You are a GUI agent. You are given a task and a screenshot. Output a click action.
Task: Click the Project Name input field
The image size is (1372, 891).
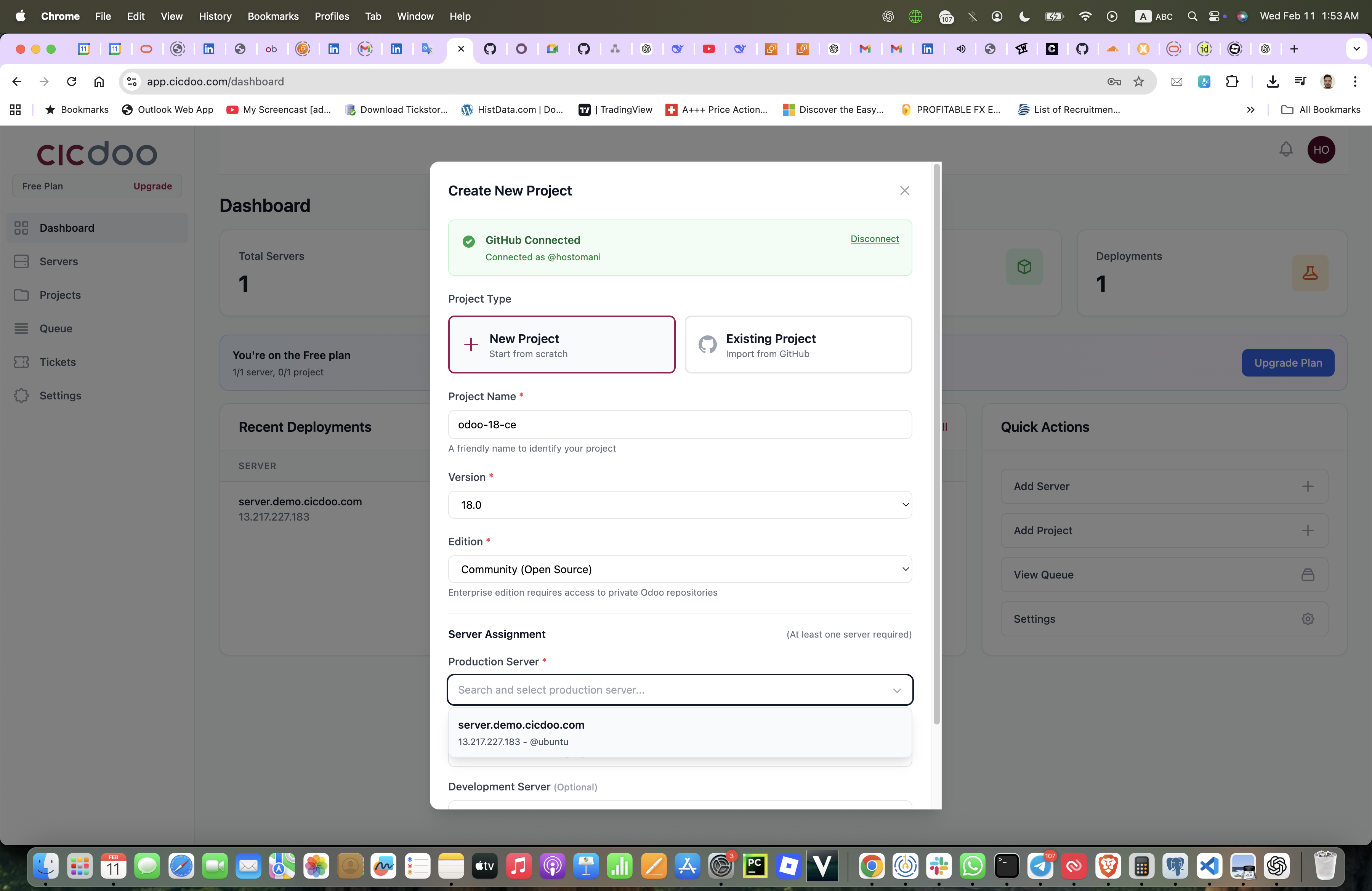679,425
